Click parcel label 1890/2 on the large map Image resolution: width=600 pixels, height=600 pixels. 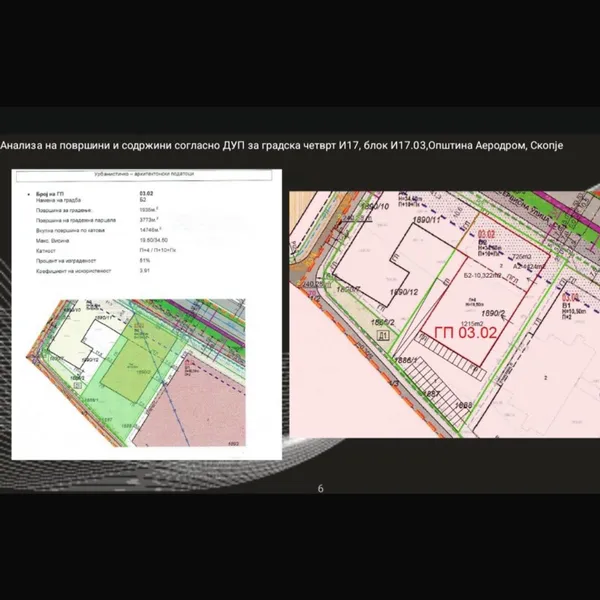[494, 313]
